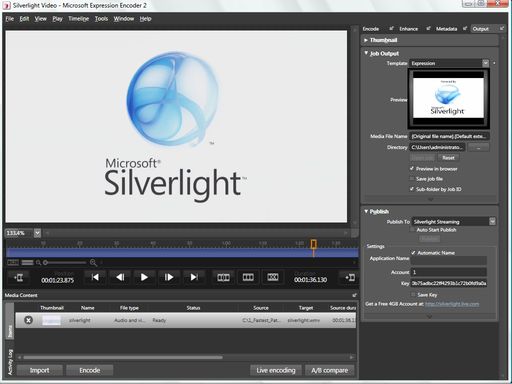Jump to the end of the clip
Screen dimensions: 512x384
pos(194,277)
